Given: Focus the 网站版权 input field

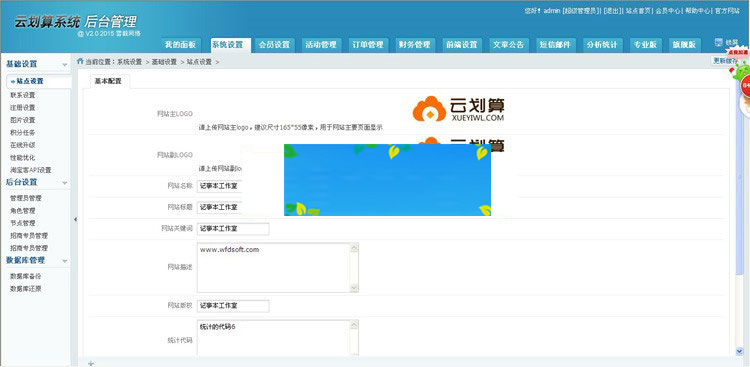Looking at the screenshot, I should [233, 306].
